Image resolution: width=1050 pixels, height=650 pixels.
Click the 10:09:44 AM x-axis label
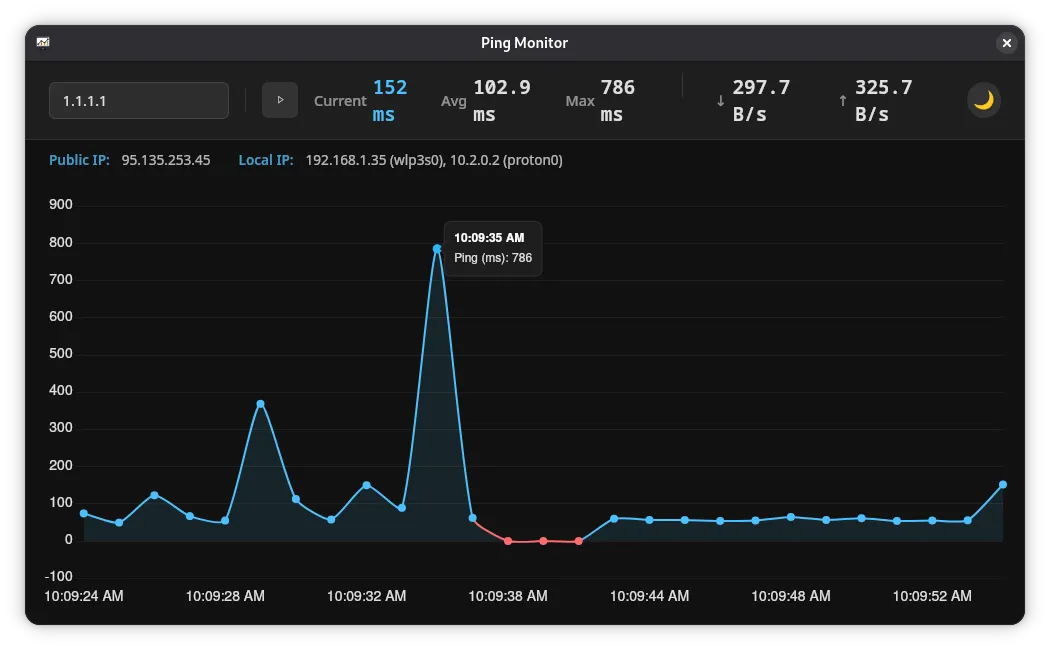(x=650, y=596)
